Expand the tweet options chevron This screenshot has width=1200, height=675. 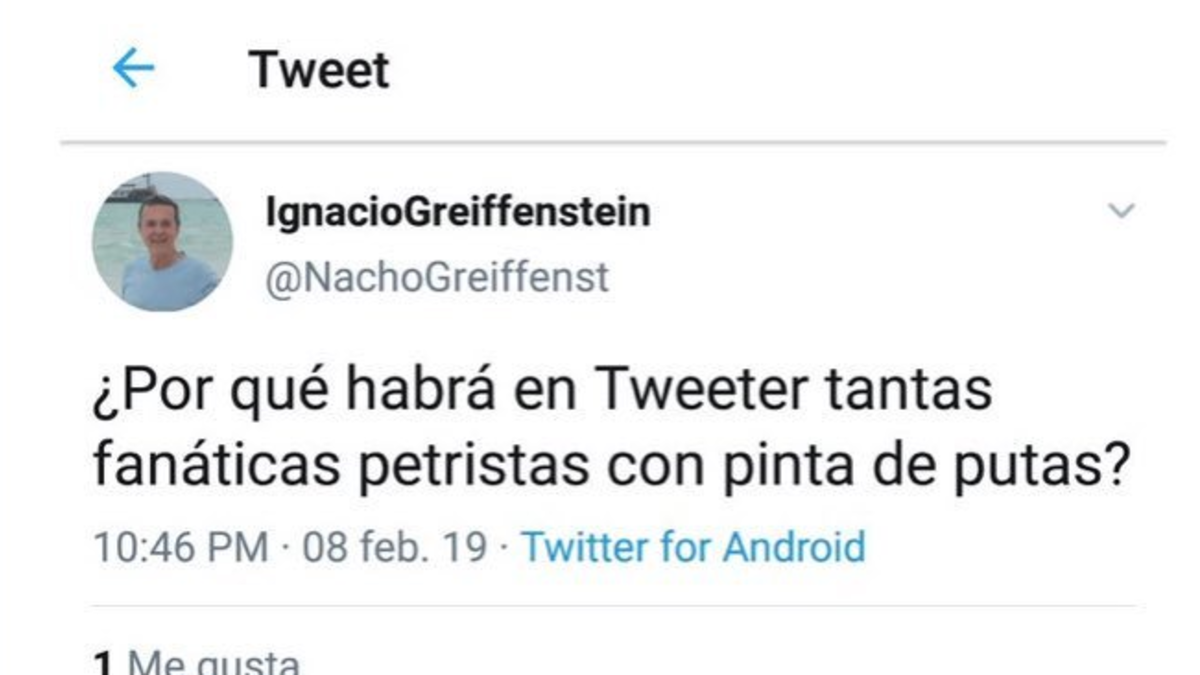[x=1123, y=211]
